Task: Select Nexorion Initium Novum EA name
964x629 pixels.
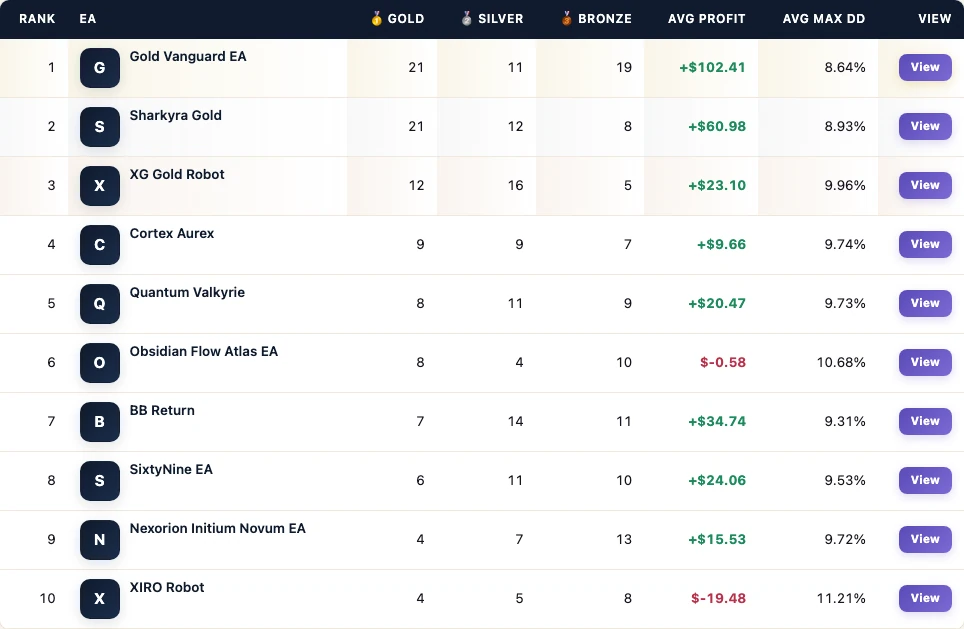Action: click(x=217, y=529)
